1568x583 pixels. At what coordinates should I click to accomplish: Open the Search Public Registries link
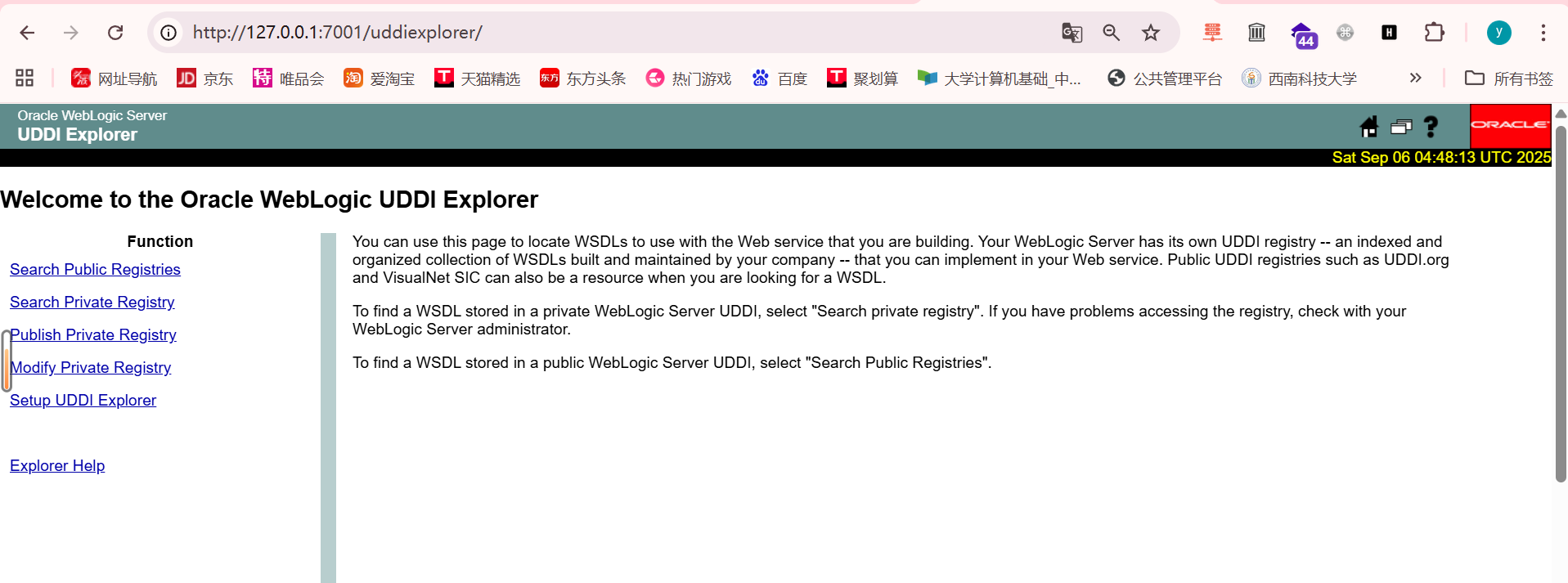95,269
